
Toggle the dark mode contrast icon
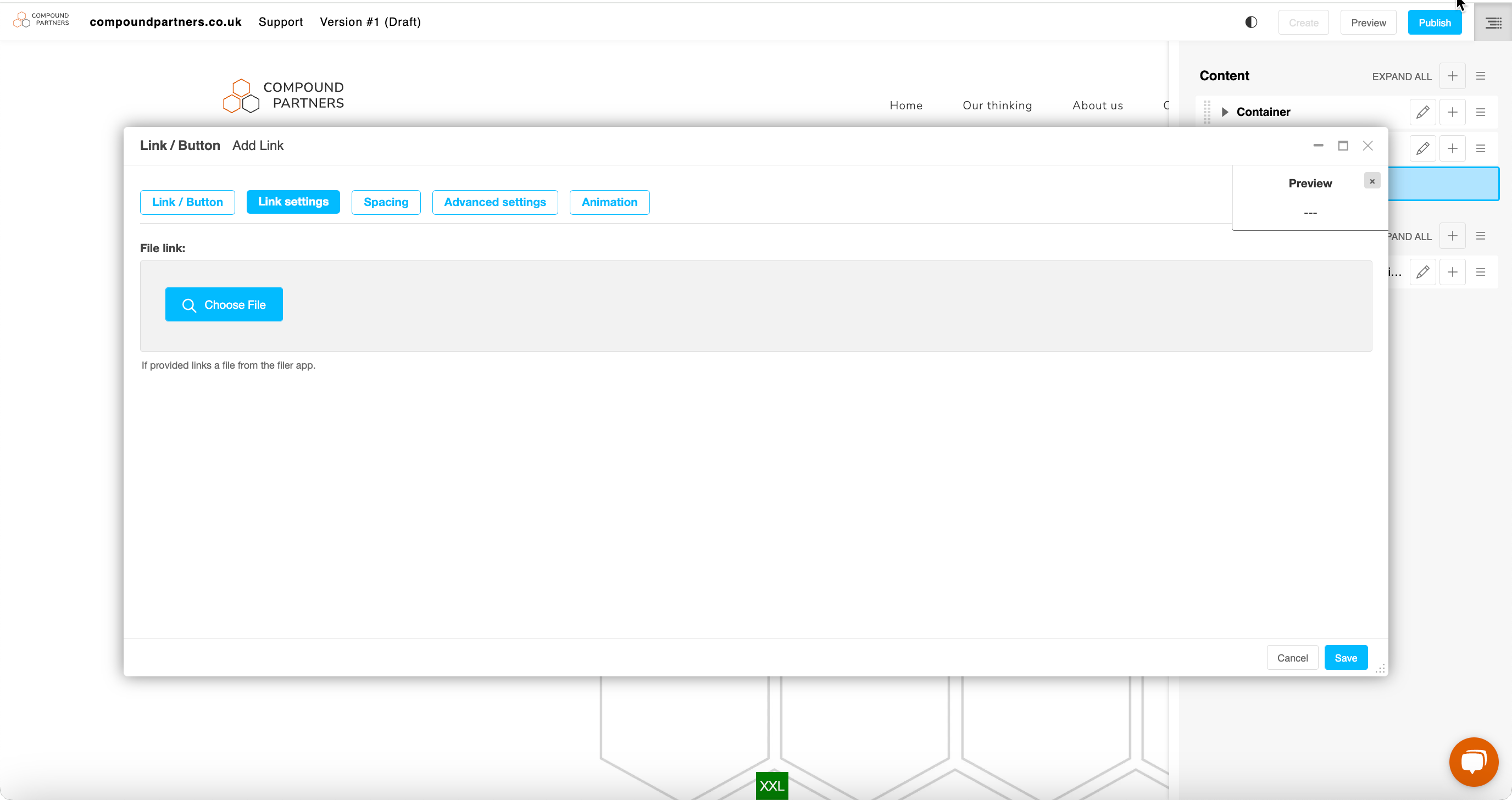(1251, 23)
